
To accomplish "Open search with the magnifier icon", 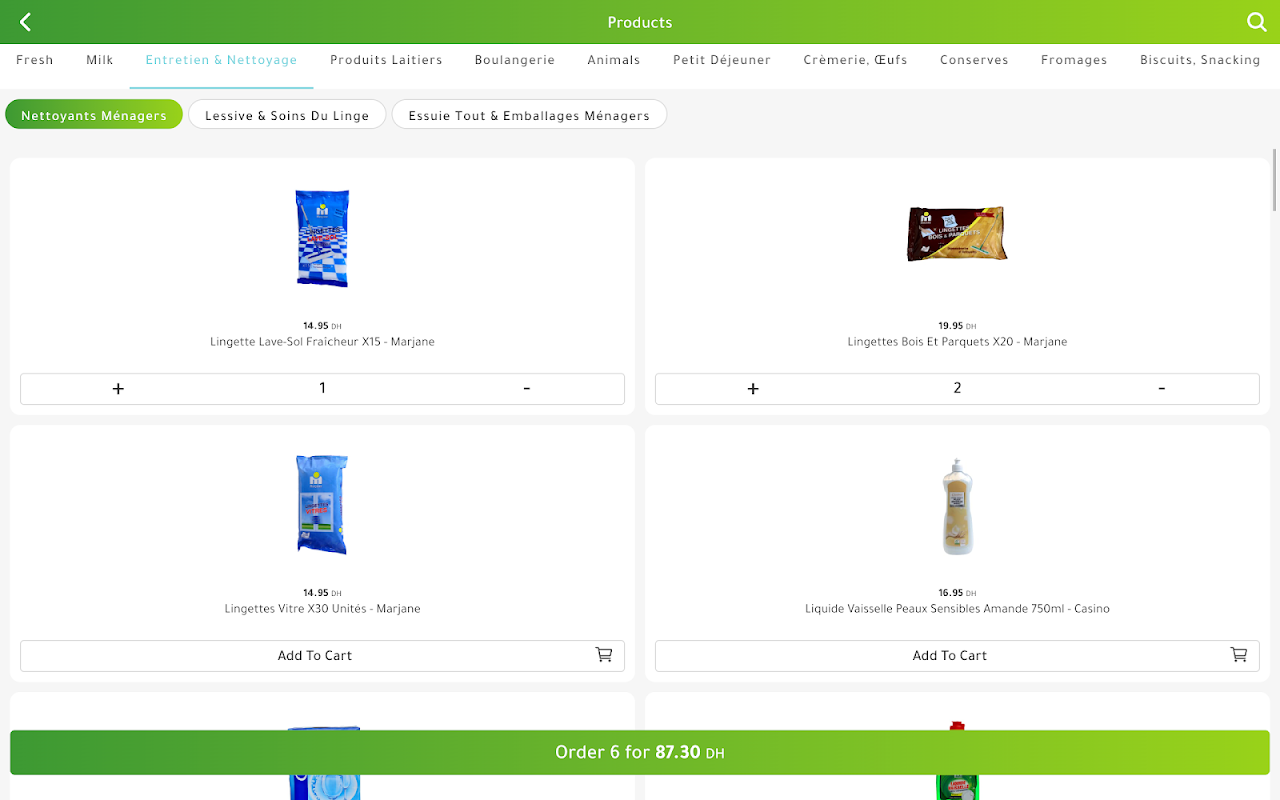I will pyautogui.click(x=1257, y=22).
